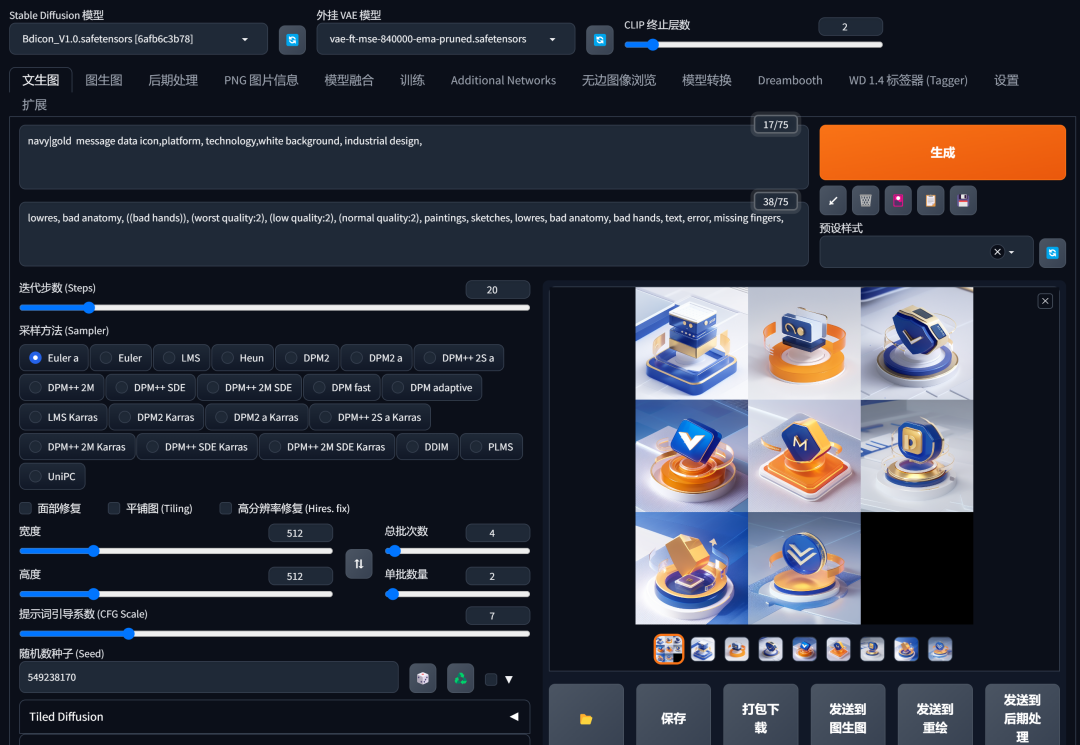Enable Hires. fix checkbox

point(225,508)
